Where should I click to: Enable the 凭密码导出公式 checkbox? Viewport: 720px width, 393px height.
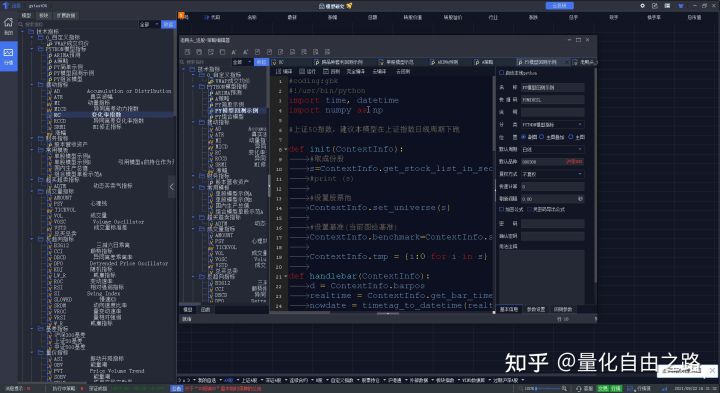529,209
